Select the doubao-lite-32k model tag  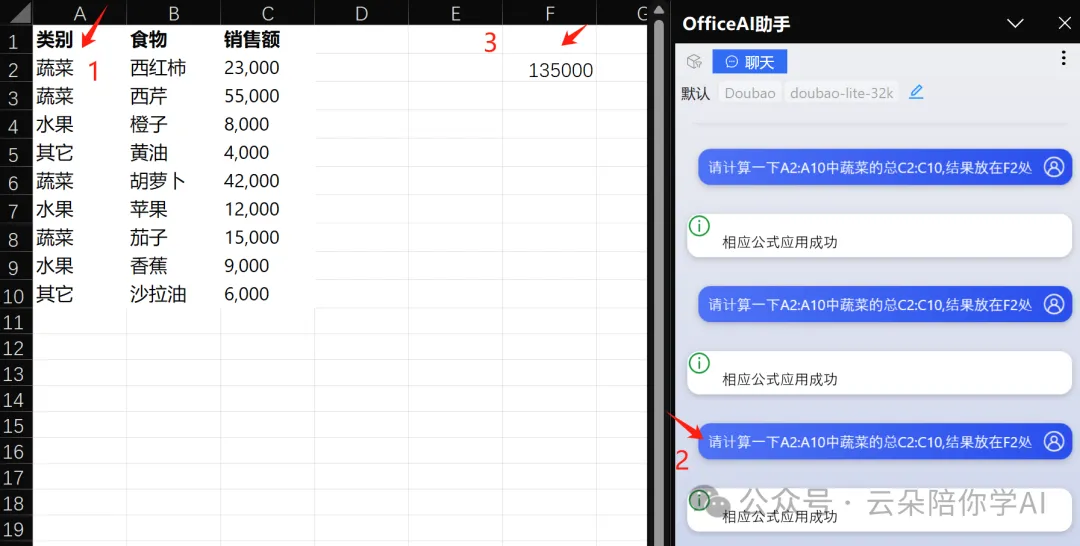click(x=842, y=93)
